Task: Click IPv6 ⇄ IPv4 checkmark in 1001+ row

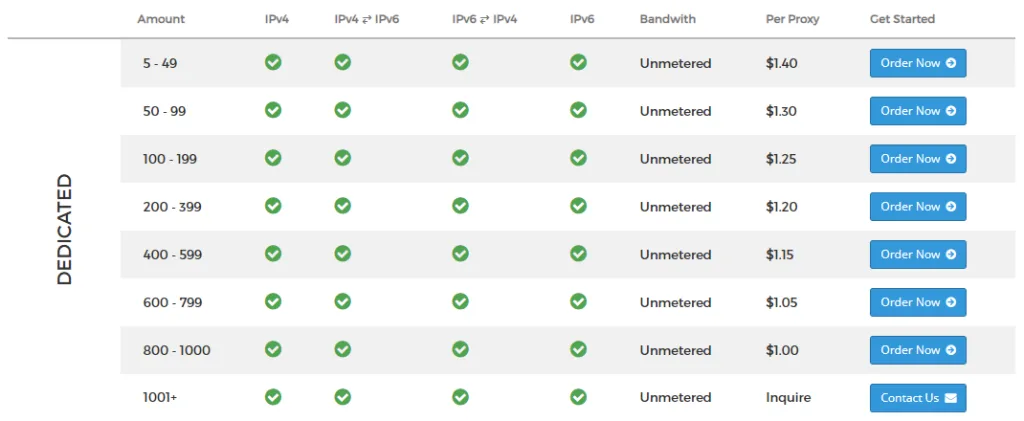Action: point(460,397)
